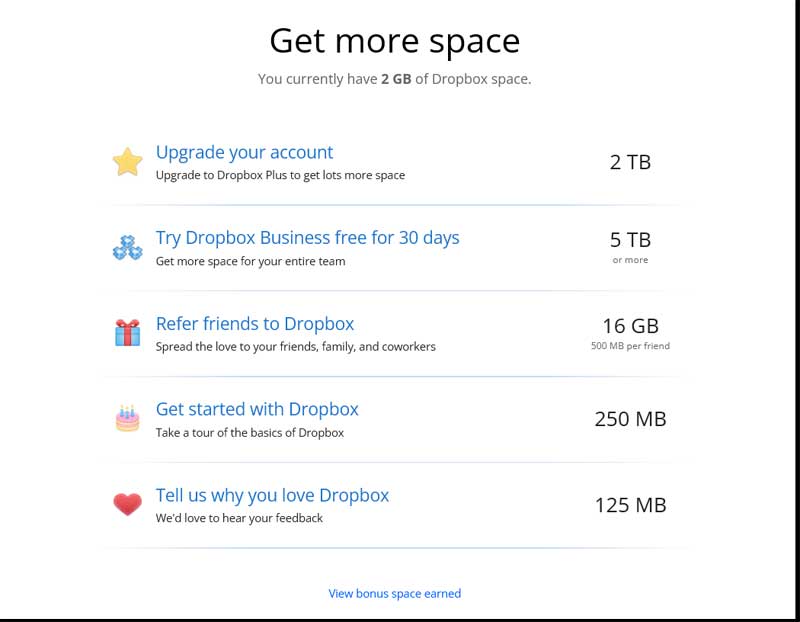
Task: Open Tell us why you love Dropbox
Action: click(x=272, y=495)
